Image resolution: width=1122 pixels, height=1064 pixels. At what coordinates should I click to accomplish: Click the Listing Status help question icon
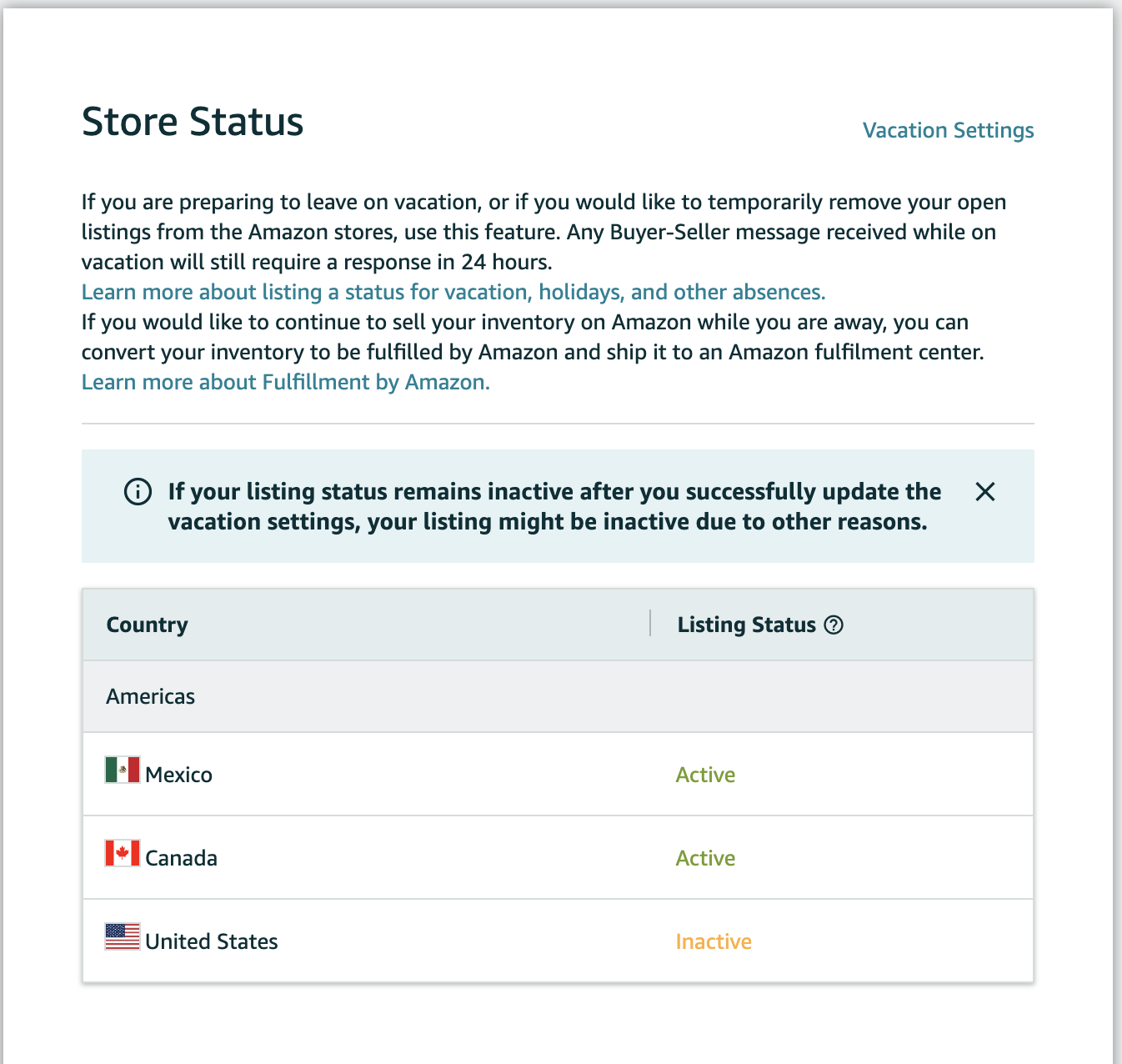834,625
